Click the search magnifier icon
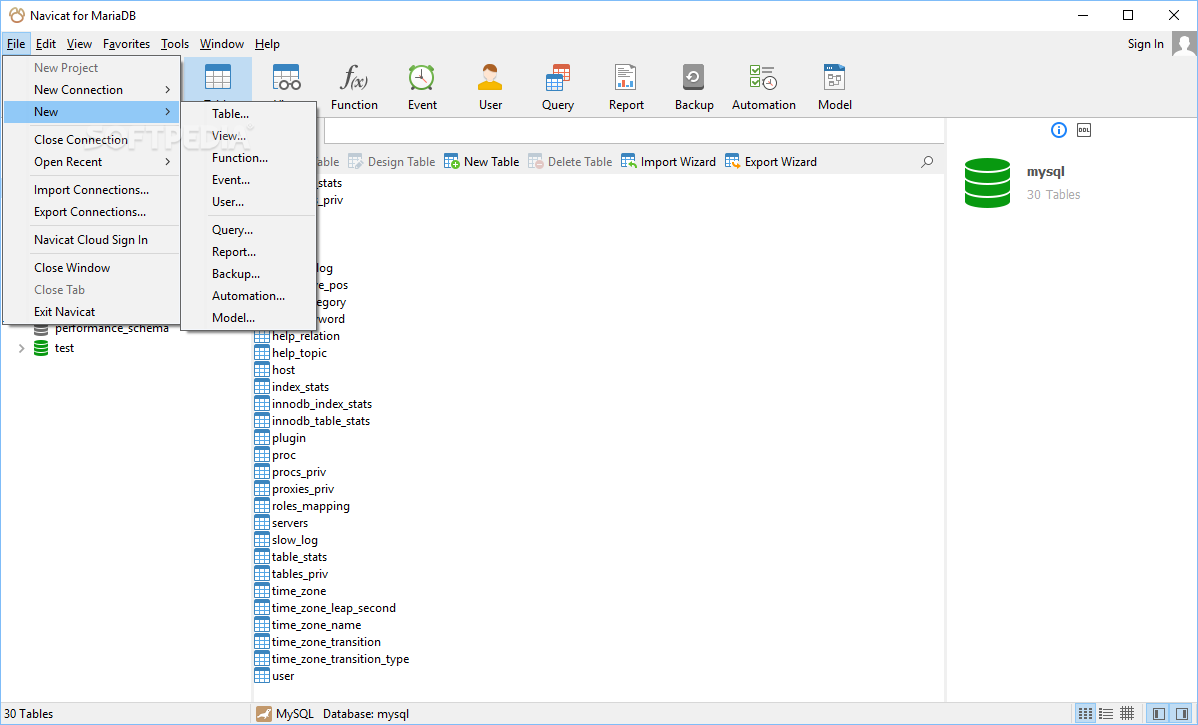 (x=927, y=162)
